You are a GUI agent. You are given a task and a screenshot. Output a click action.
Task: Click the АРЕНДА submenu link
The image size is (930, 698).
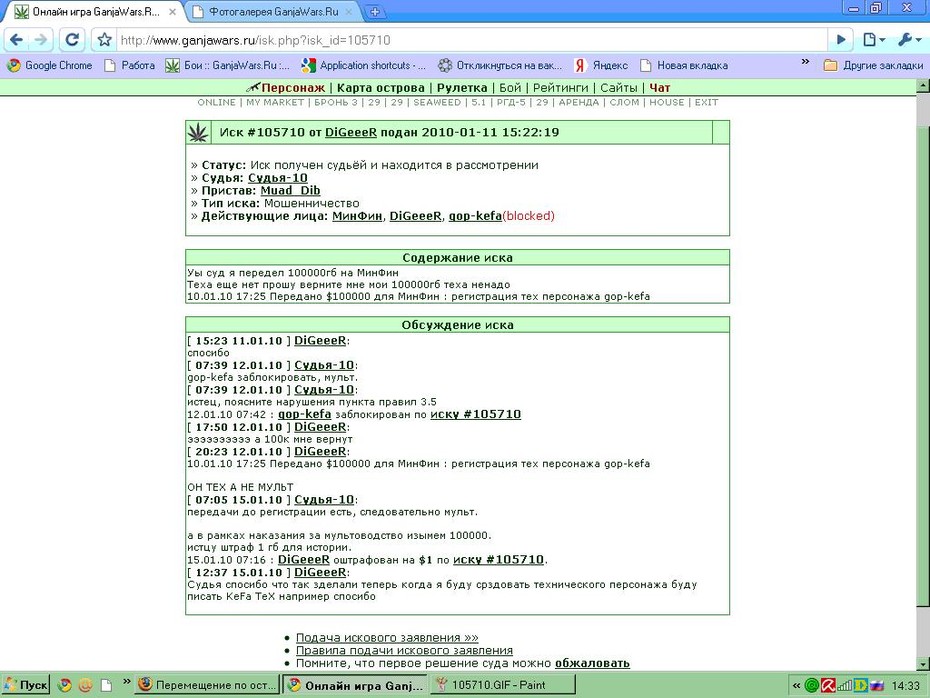pyautogui.click(x=579, y=102)
